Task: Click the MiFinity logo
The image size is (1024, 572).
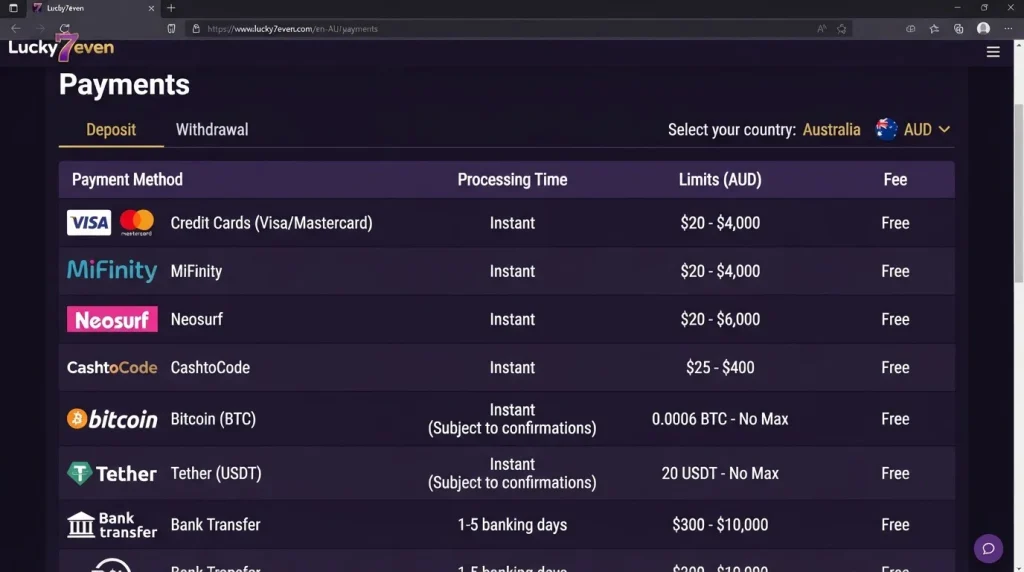Action: pos(112,270)
